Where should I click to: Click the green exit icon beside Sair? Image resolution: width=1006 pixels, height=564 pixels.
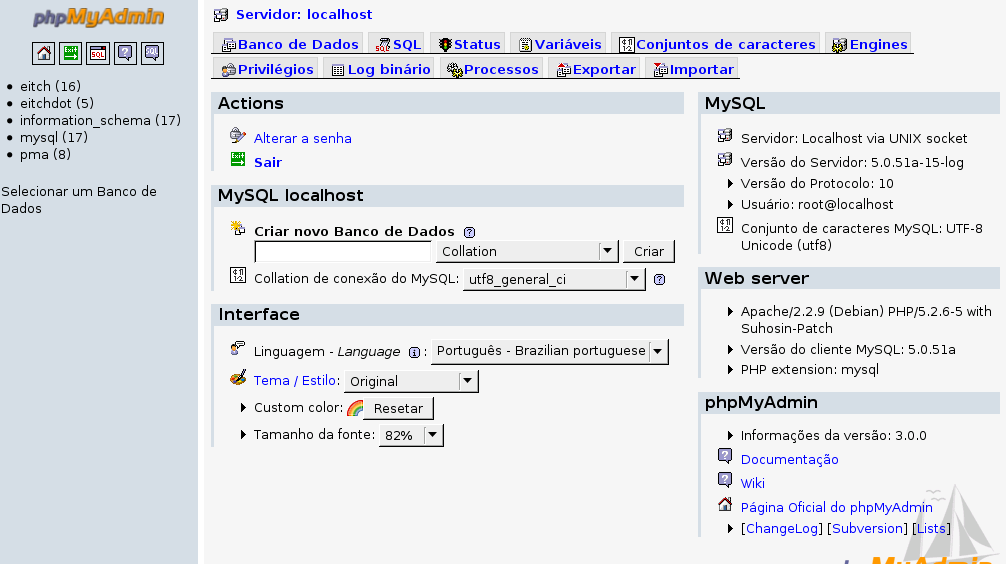[237, 159]
